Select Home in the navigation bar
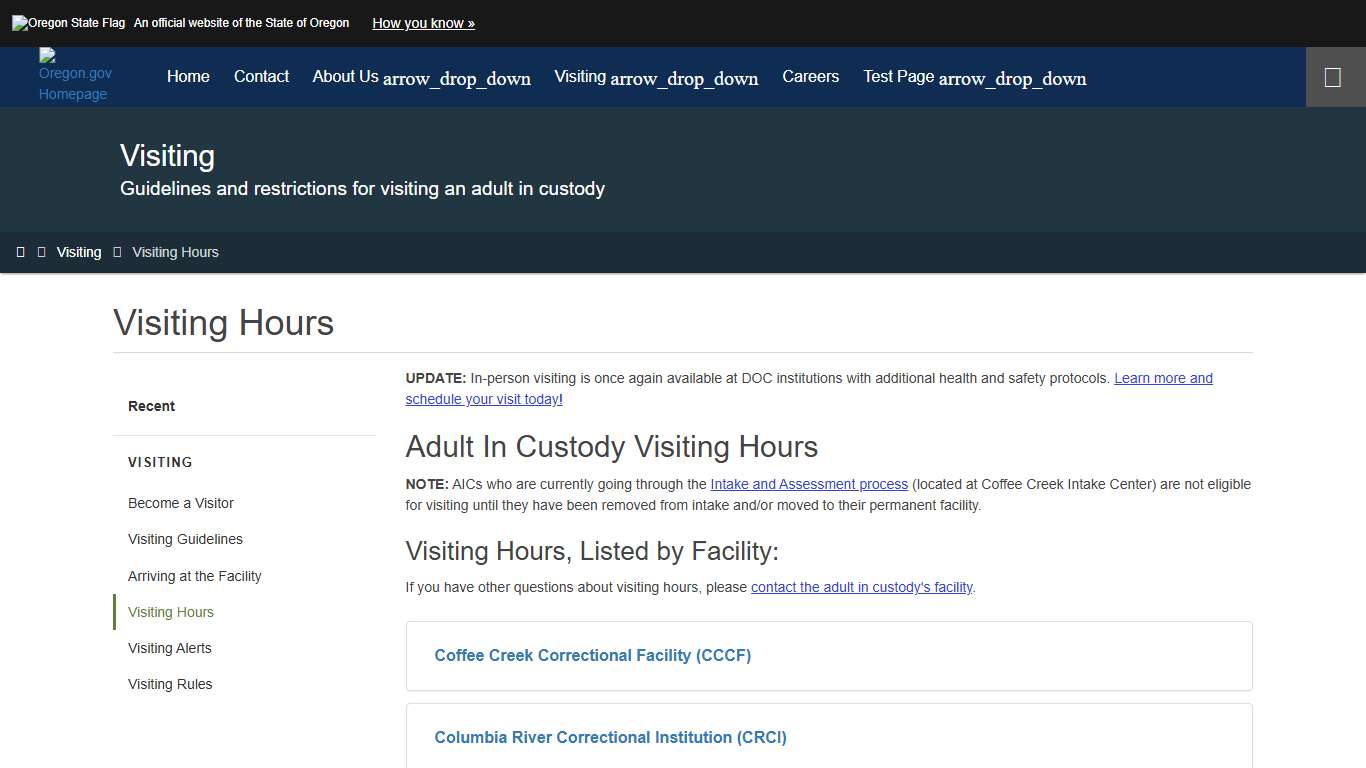 tap(188, 76)
